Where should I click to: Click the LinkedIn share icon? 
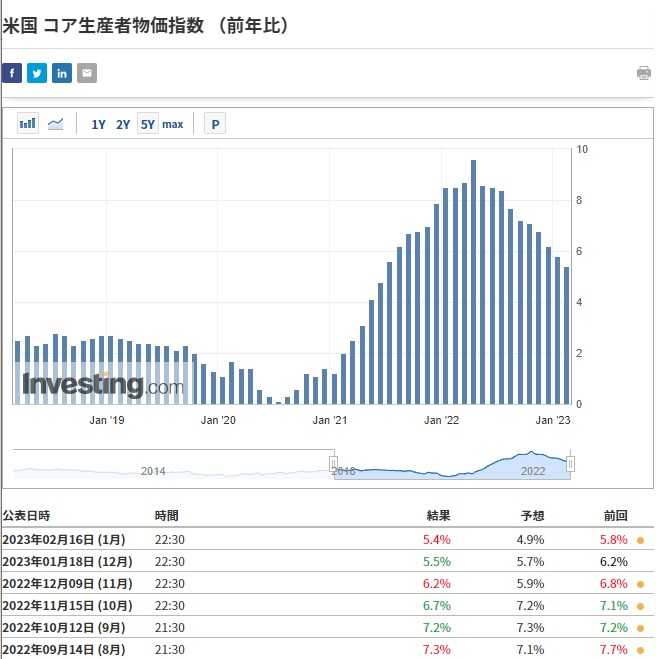pyautogui.click(x=62, y=73)
